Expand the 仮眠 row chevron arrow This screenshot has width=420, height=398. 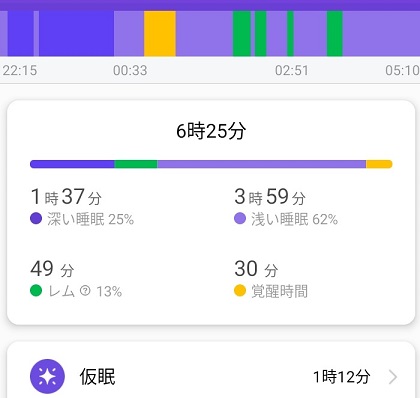pyautogui.click(x=393, y=377)
